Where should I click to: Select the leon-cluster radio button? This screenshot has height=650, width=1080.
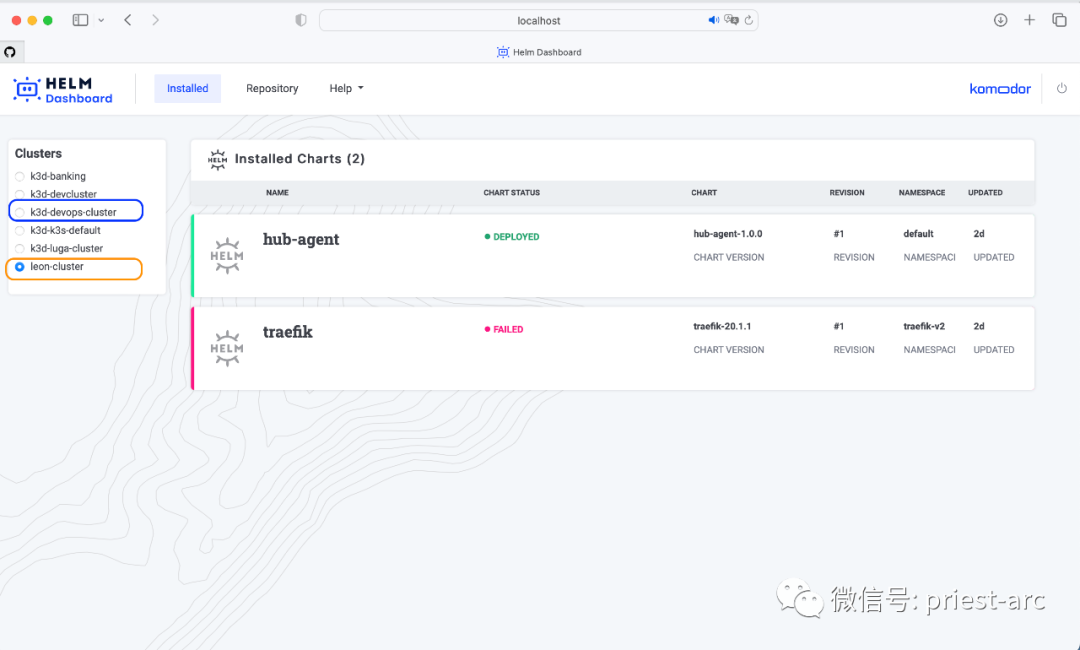(x=19, y=266)
